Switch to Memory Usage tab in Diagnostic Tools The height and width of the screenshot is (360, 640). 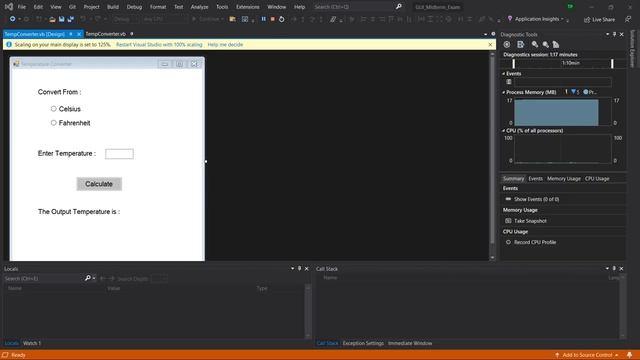[x=564, y=179]
